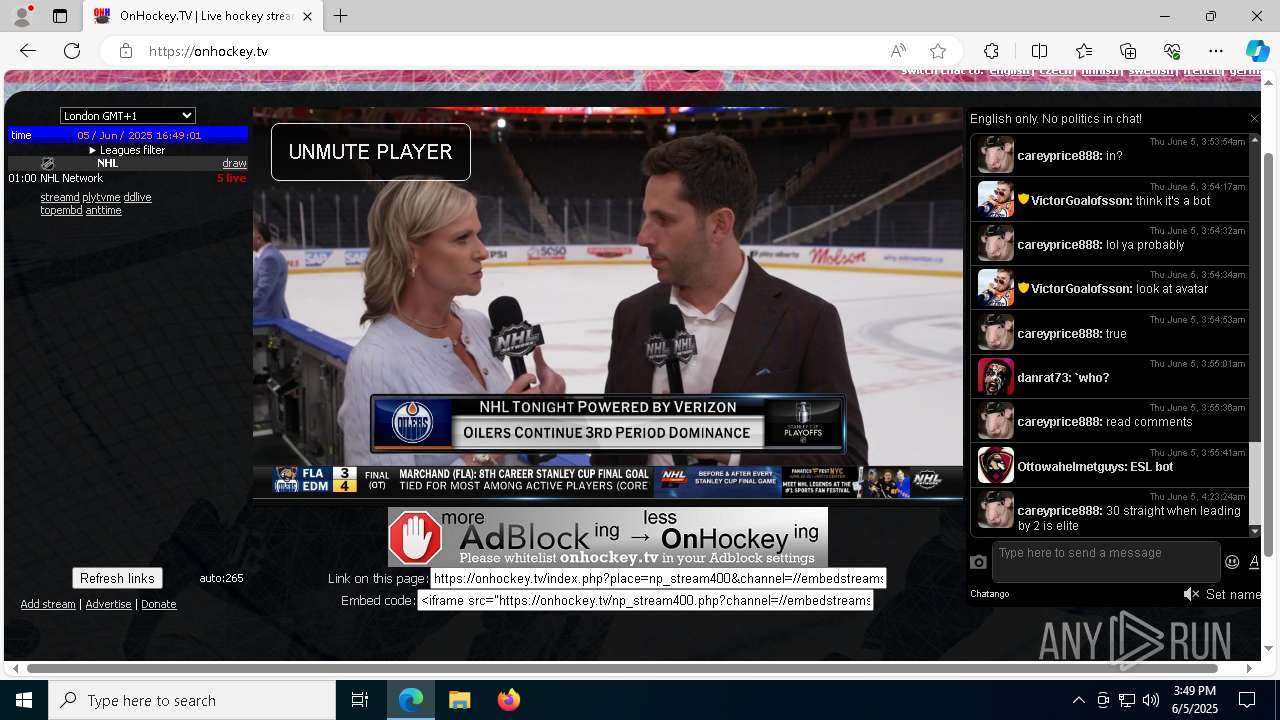Click Refresh links button
The width and height of the screenshot is (1280, 720).
coord(117,578)
